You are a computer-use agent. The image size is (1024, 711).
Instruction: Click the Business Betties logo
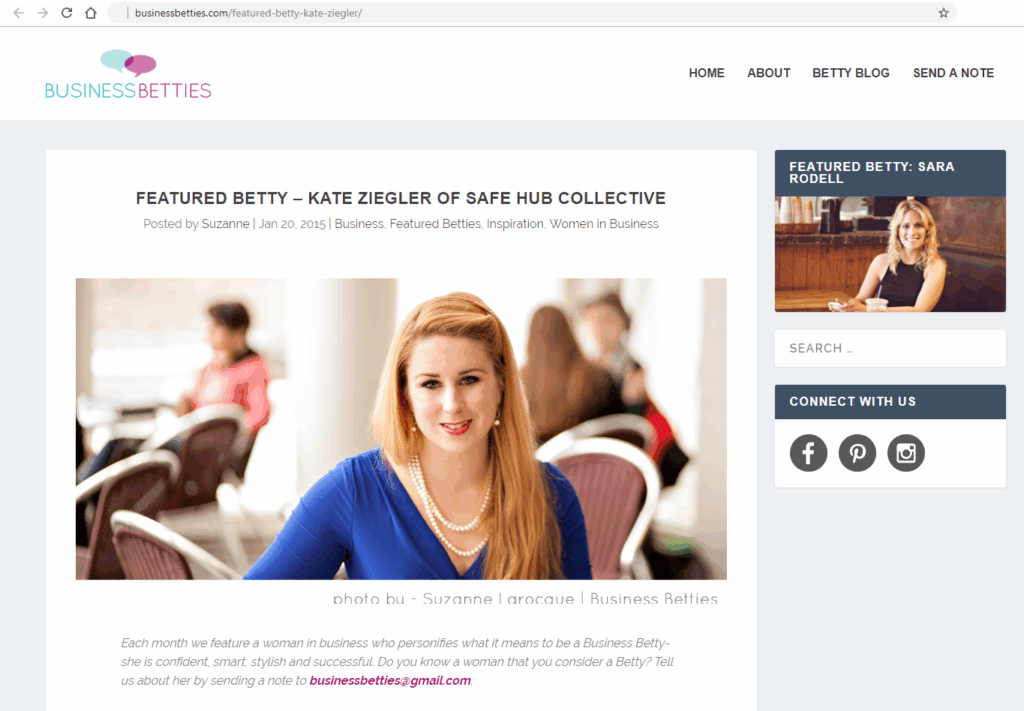tap(128, 74)
